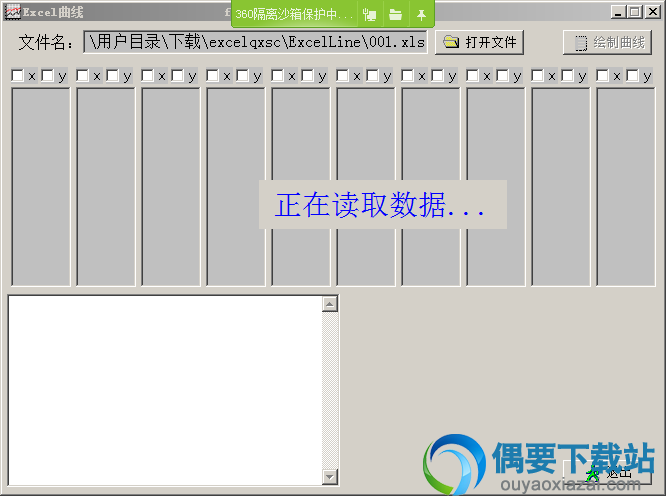The image size is (666, 496).
Task: Click the 打开文件 open file button
Action: coord(479,42)
